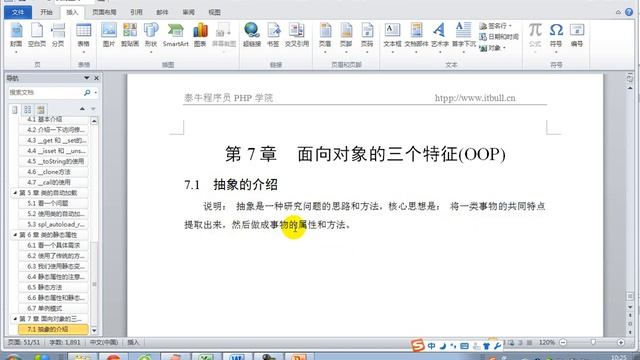640x360 pixels.
Task: Insert a blank page (空白页)
Action: tap(37, 36)
